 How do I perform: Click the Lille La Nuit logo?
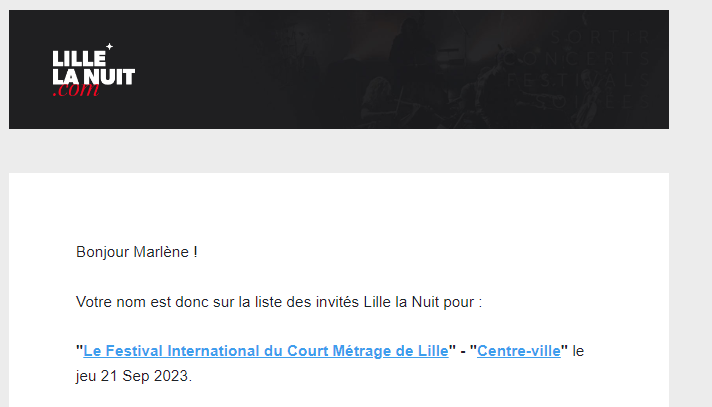[94, 70]
